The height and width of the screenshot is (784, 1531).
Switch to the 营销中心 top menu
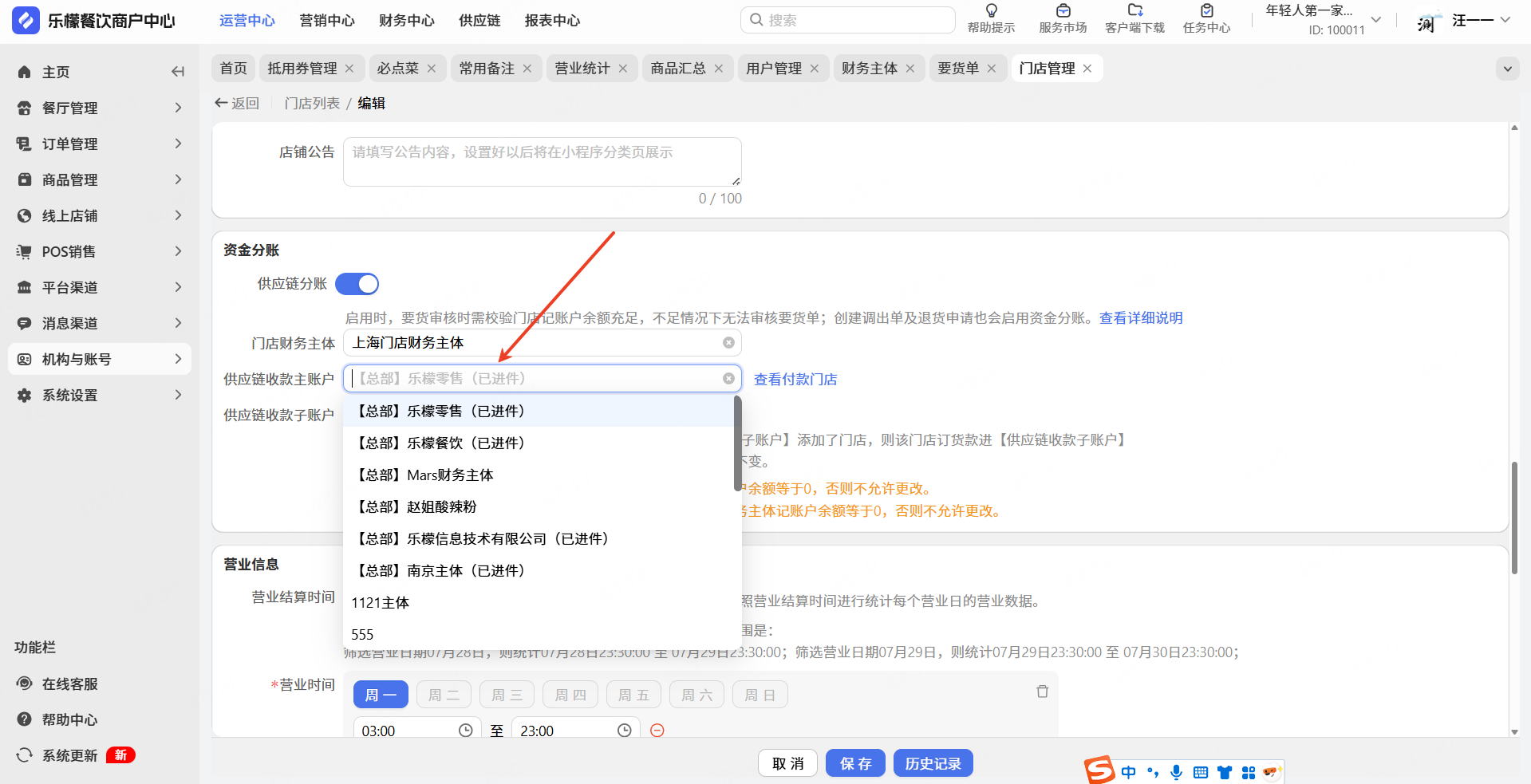click(x=327, y=21)
